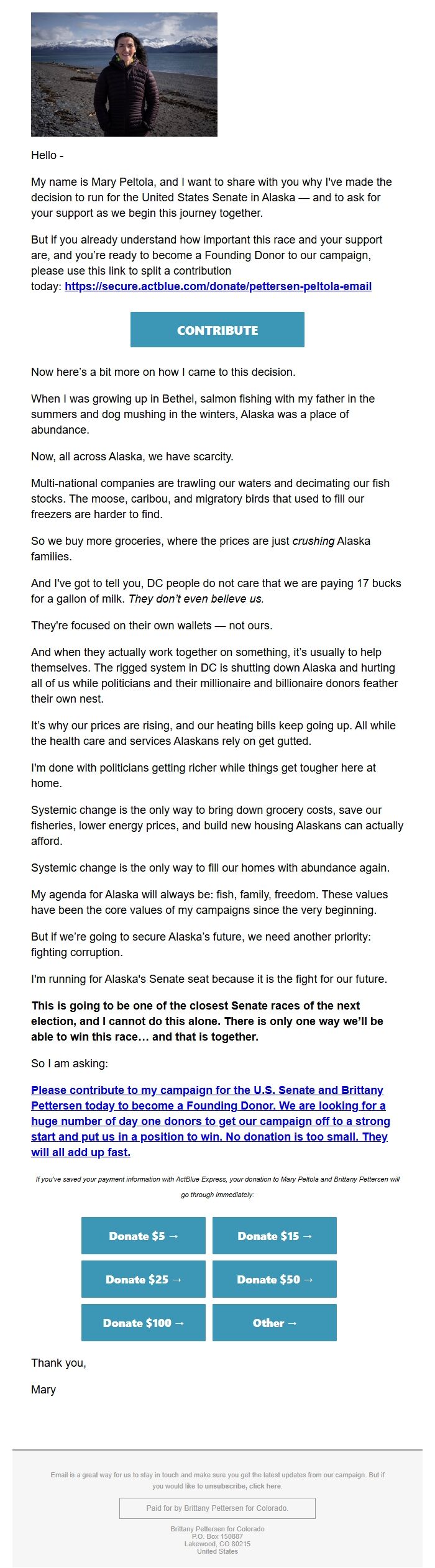435x1568 pixels.
Task: Click the Hello greeting line
Action: [x=47, y=155]
